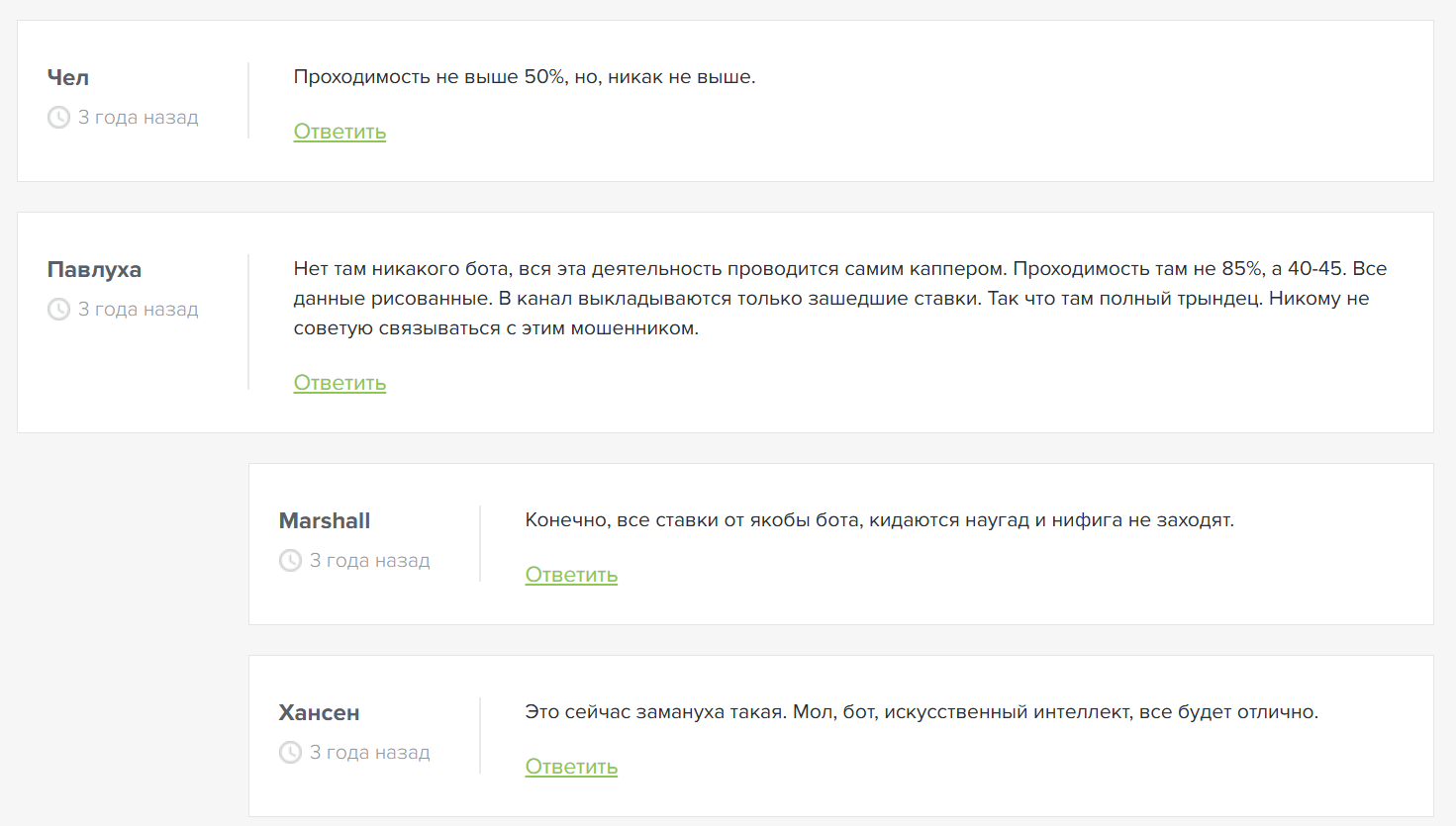Reply to Marshall's comment
The width and height of the screenshot is (1456, 826).
(571, 575)
